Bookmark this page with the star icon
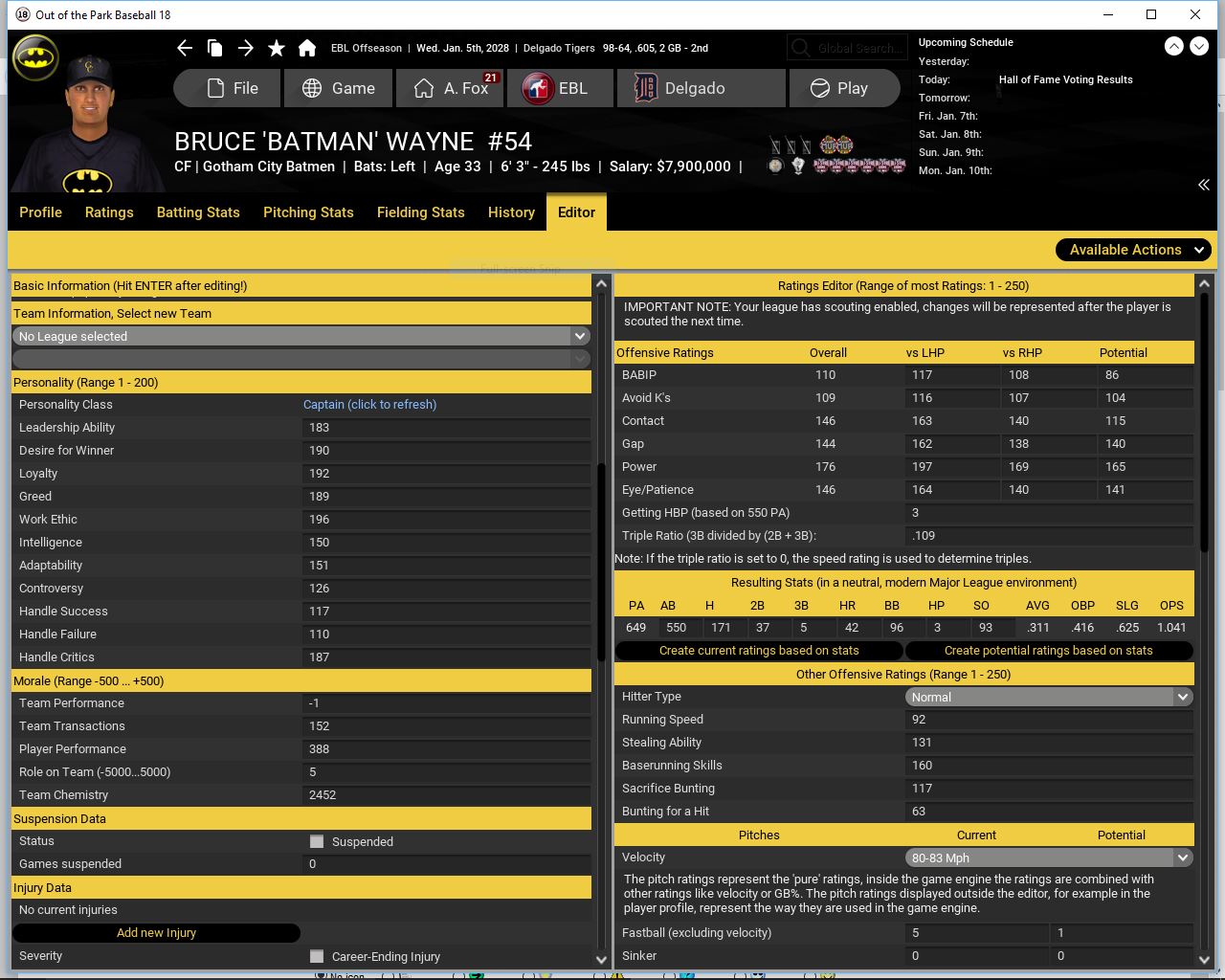The width and height of the screenshot is (1225, 980). [277, 48]
